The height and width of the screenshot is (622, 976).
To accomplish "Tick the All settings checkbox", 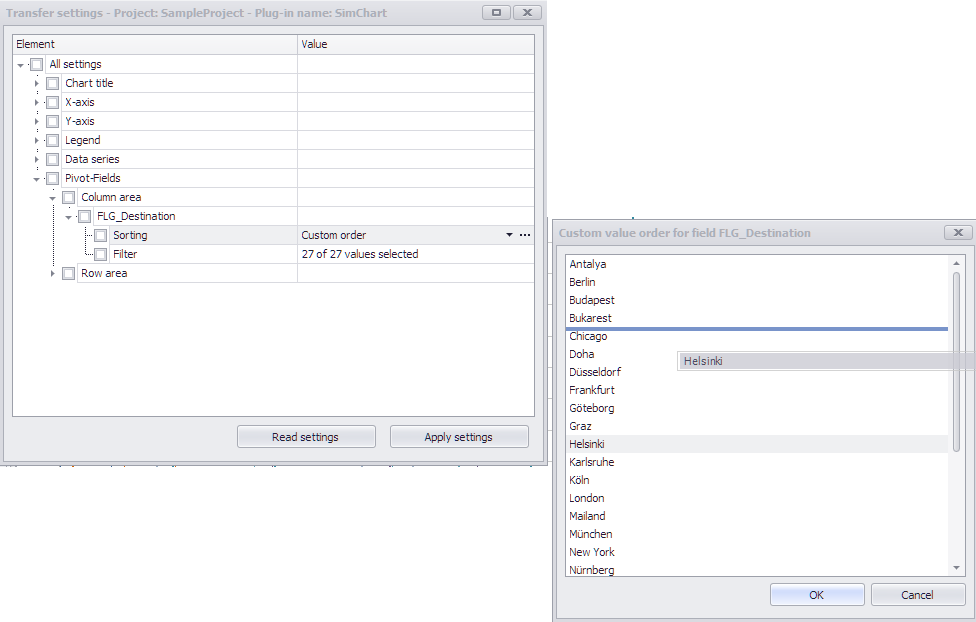I will (x=37, y=64).
